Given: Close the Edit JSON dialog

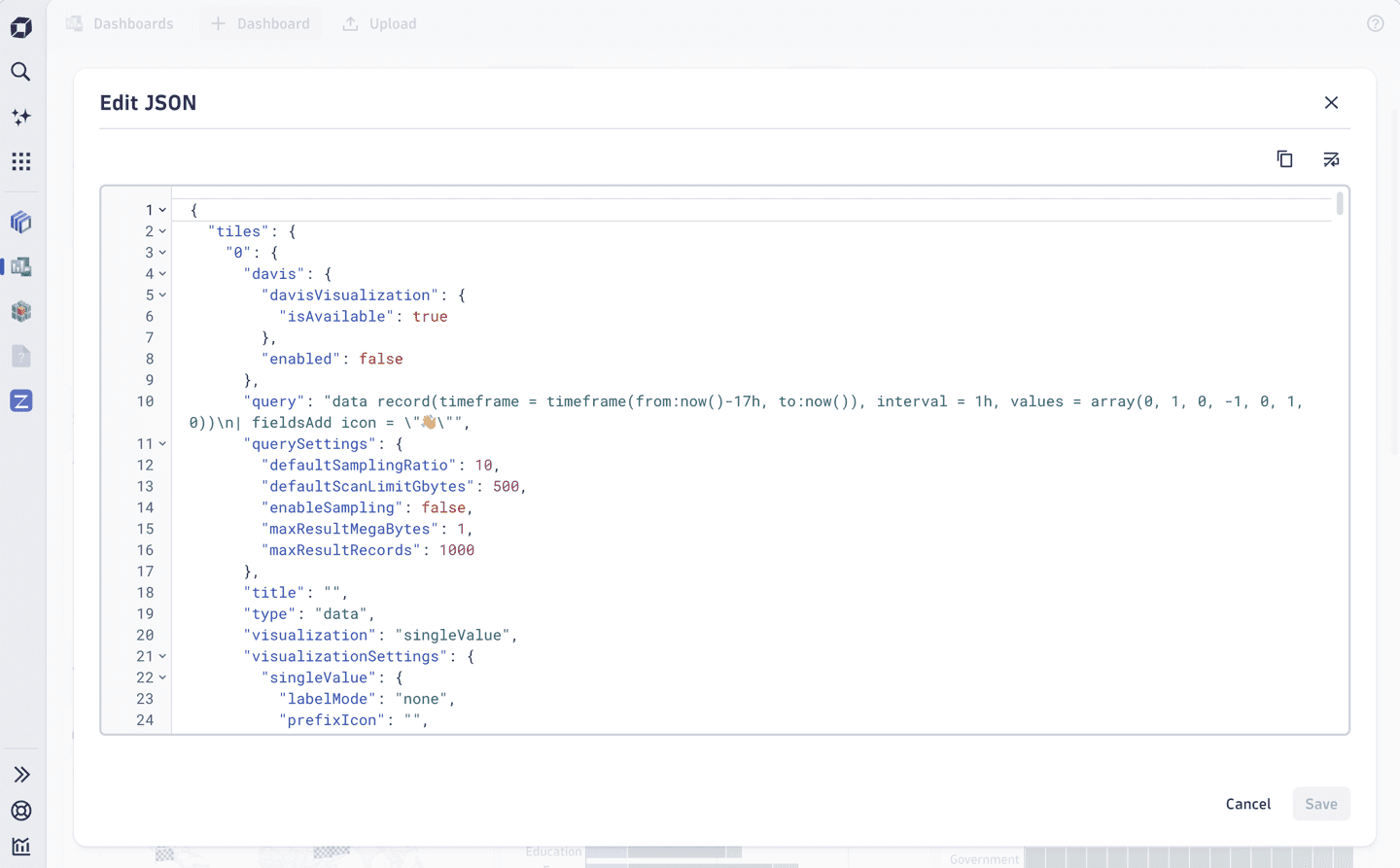Looking at the screenshot, I should tap(1331, 102).
